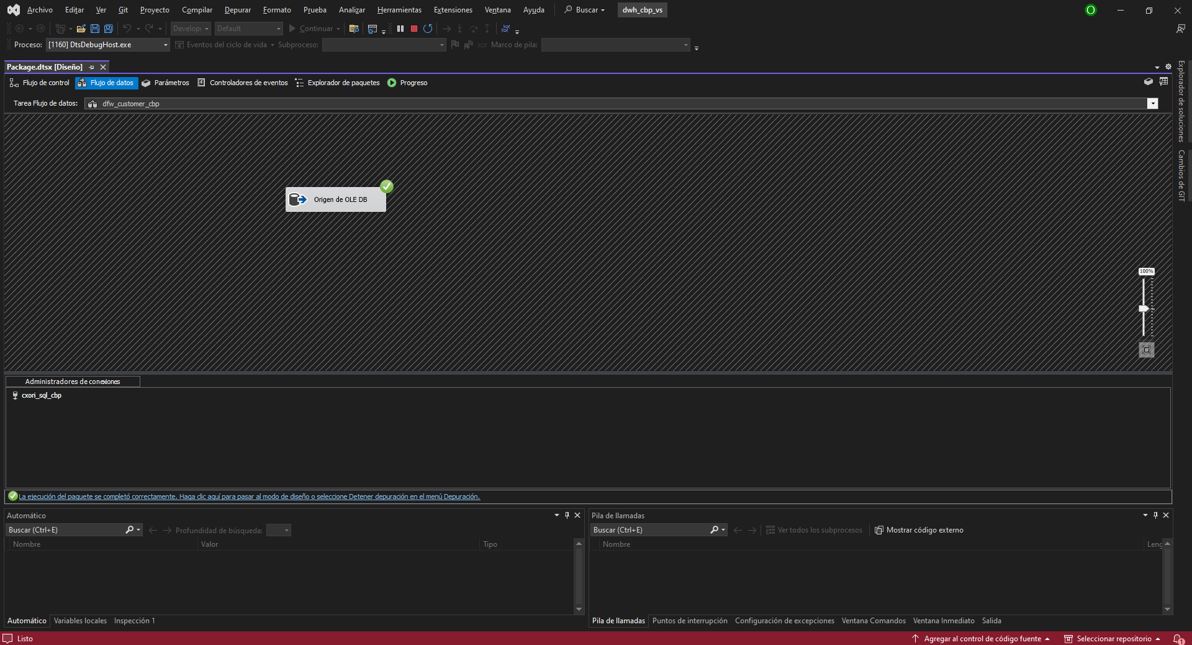Open the Administradores de conexiones tab
This screenshot has width=1192, height=645.
tap(72, 382)
